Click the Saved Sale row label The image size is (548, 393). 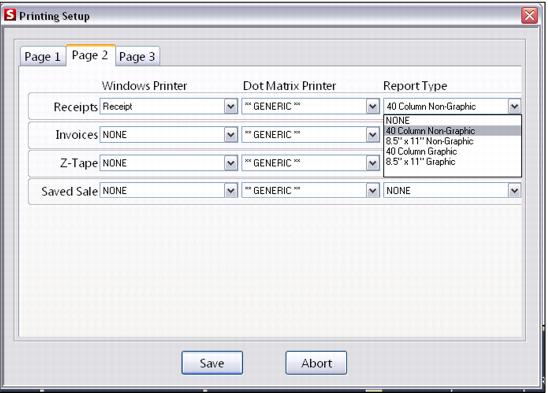tap(69, 191)
